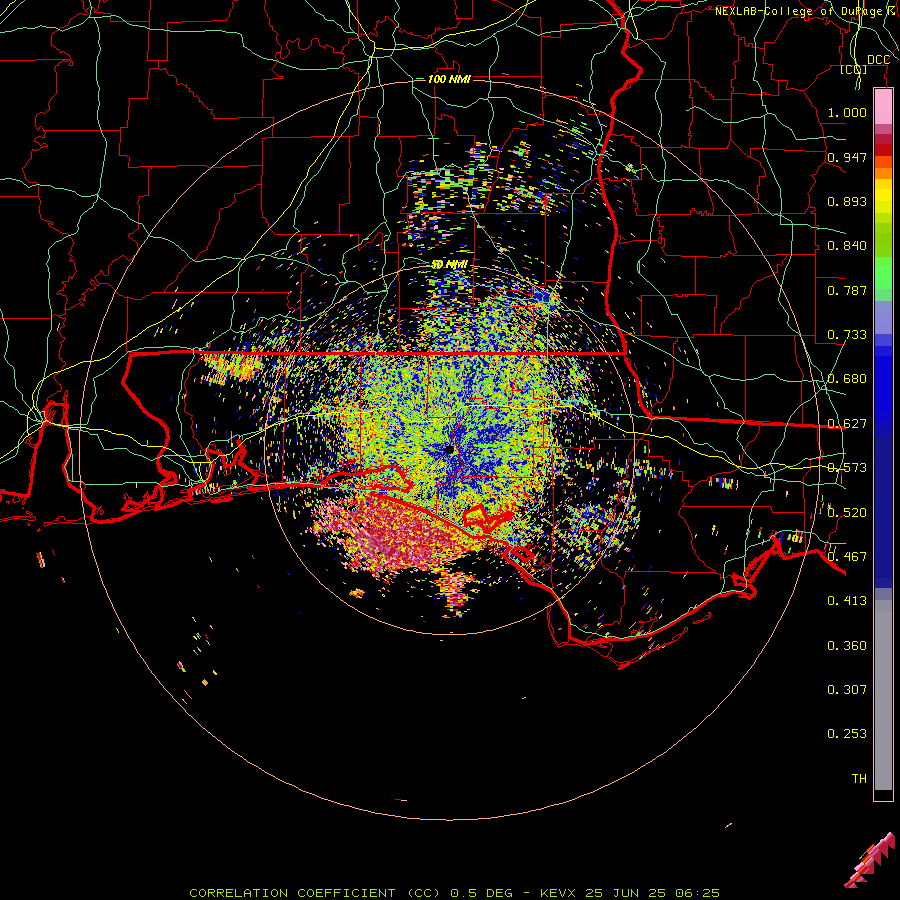Pick the pink swatch atop the color bar
This screenshot has height=900, width=900.
[x=883, y=107]
